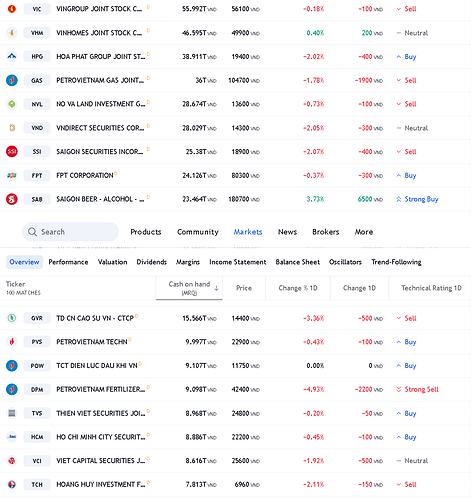Click the SSI Saigon Securities logo icon
The width and height of the screenshot is (471, 500).
tap(12, 152)
